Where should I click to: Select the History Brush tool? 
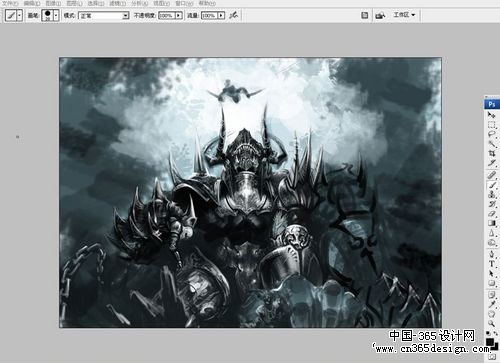pos(492,204)
